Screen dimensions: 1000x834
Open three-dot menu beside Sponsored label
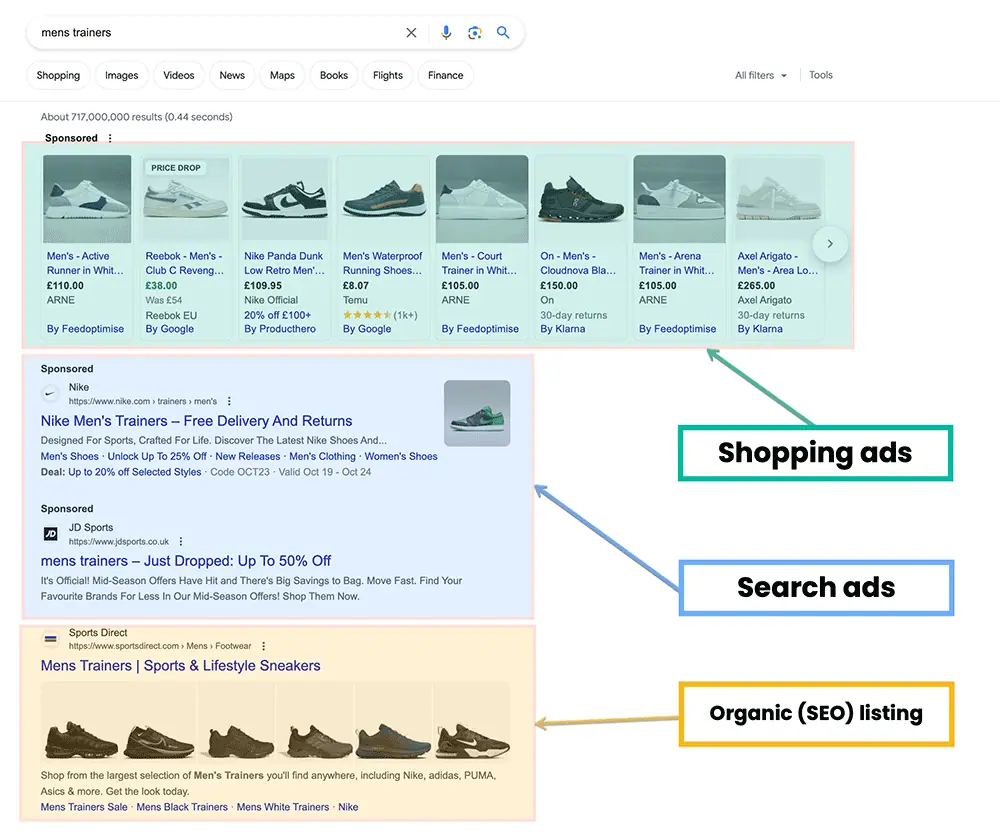coord(110,139)
